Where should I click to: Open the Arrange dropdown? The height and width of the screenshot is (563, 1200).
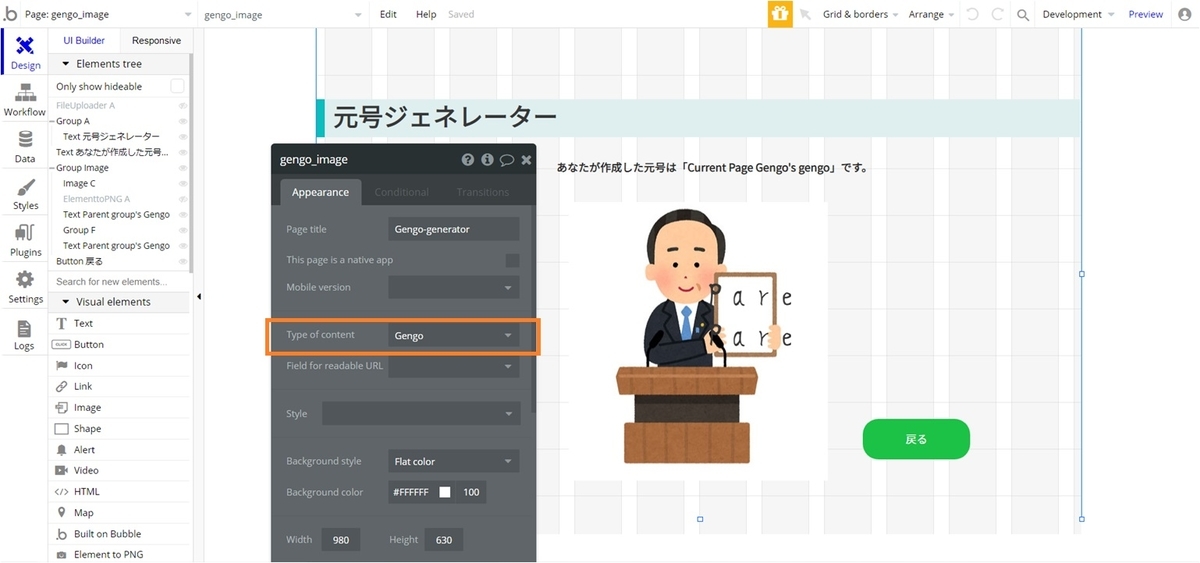[931, 15]
